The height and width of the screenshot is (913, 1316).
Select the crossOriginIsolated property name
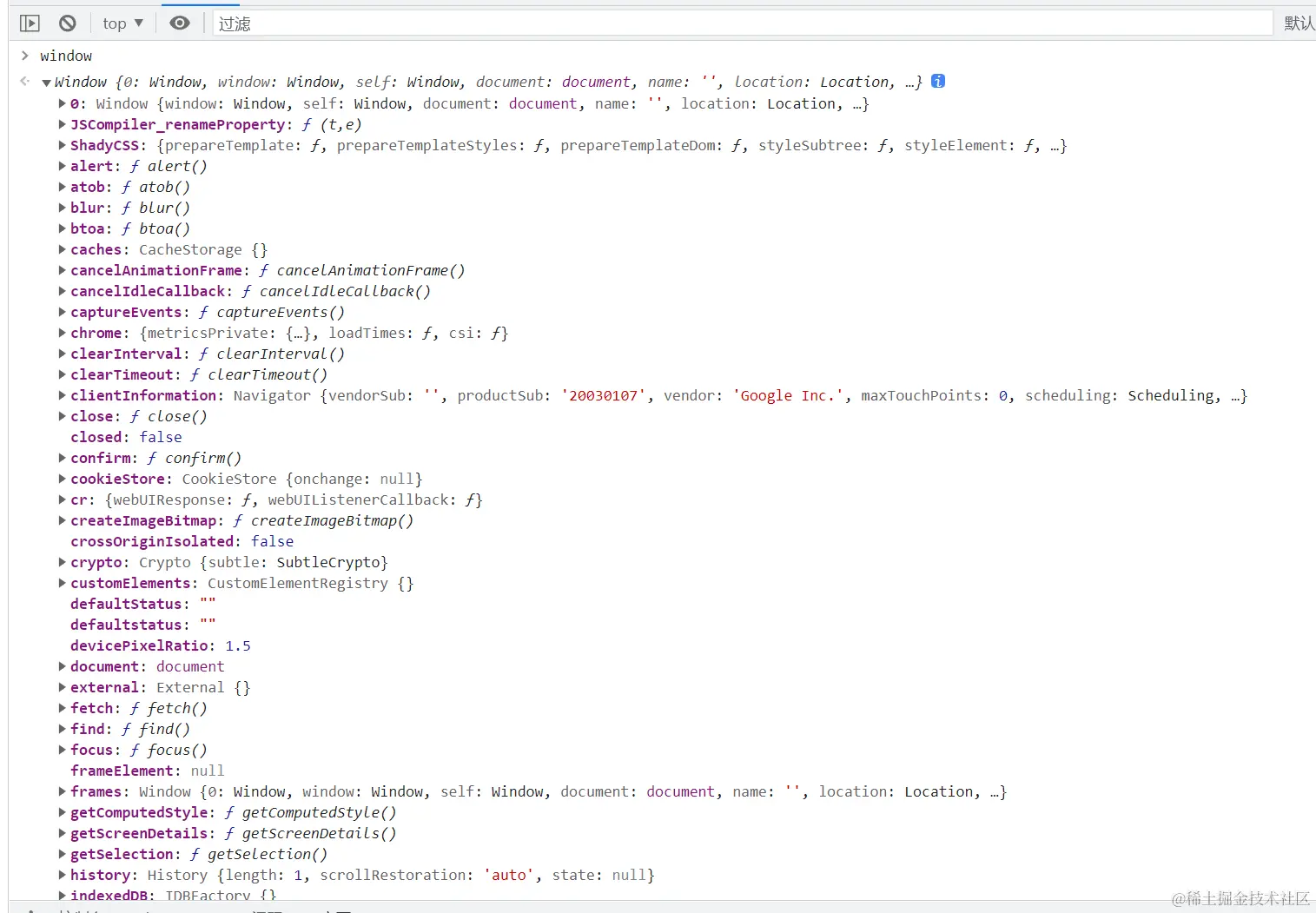pos(152,541)
